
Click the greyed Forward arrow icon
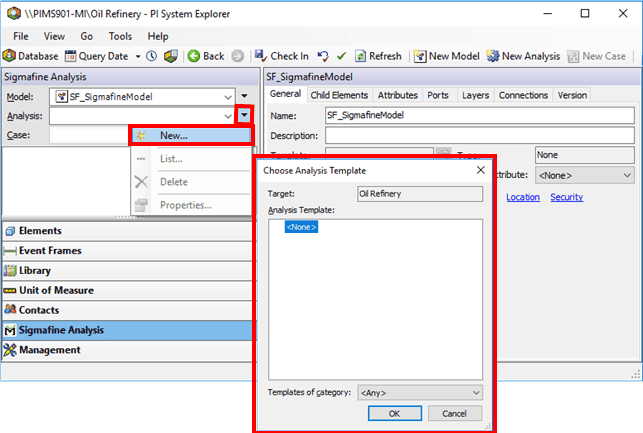click(237, 56)
